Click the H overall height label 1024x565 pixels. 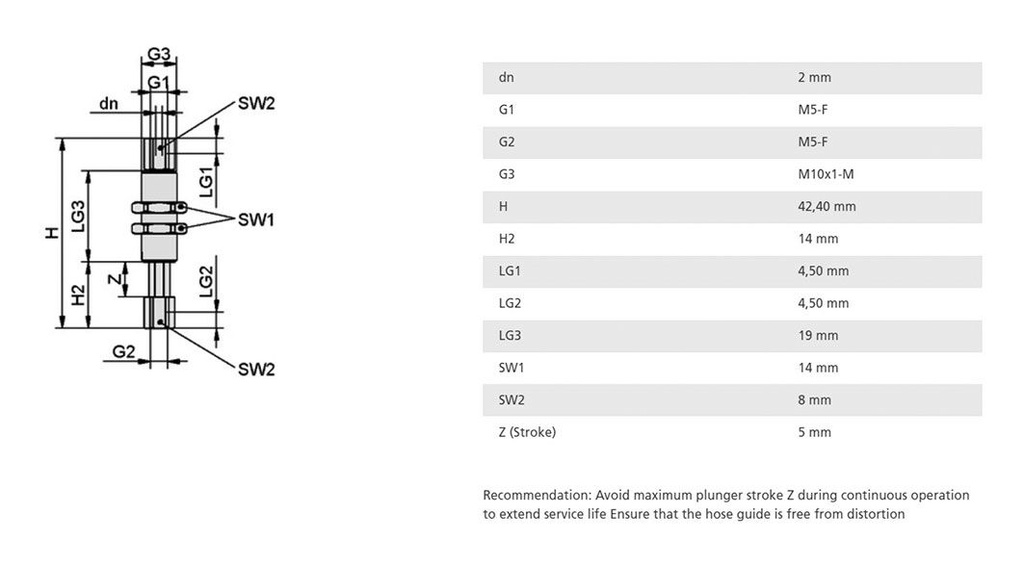(52, 233)
